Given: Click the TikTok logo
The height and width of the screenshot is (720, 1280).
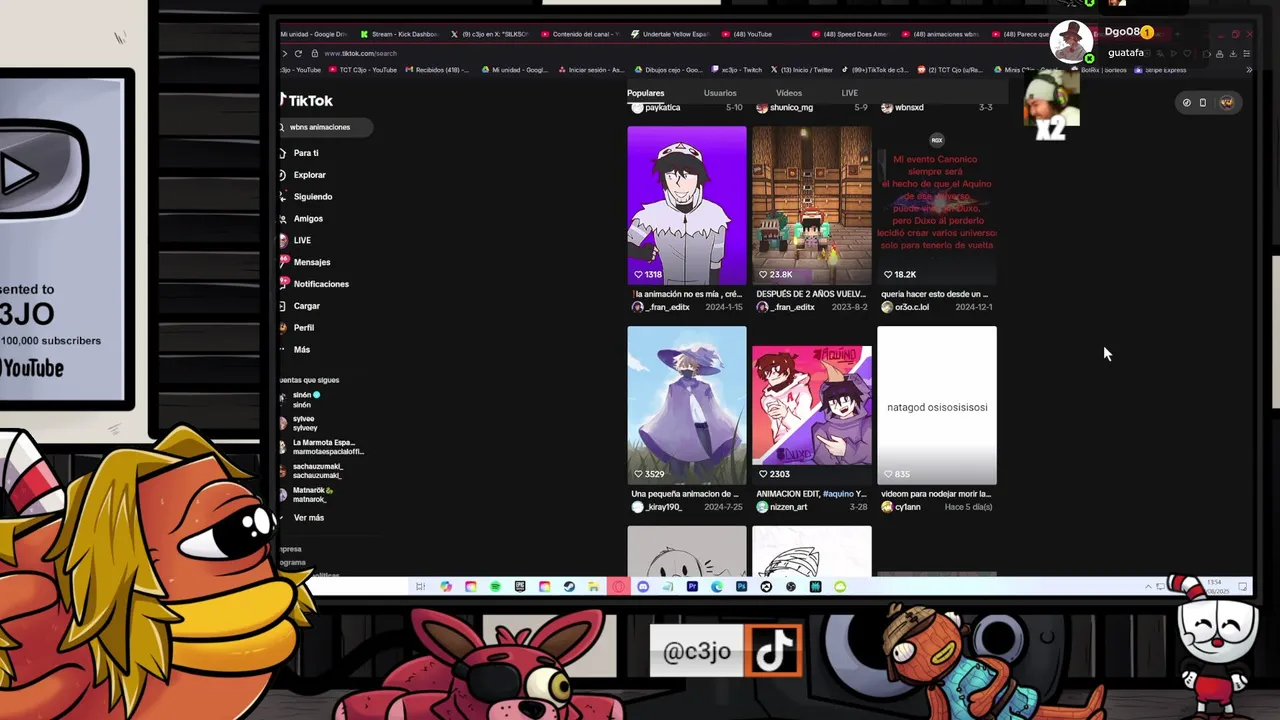Looking at the screenshot, I should pyautogui.click(x=307, y=100).
